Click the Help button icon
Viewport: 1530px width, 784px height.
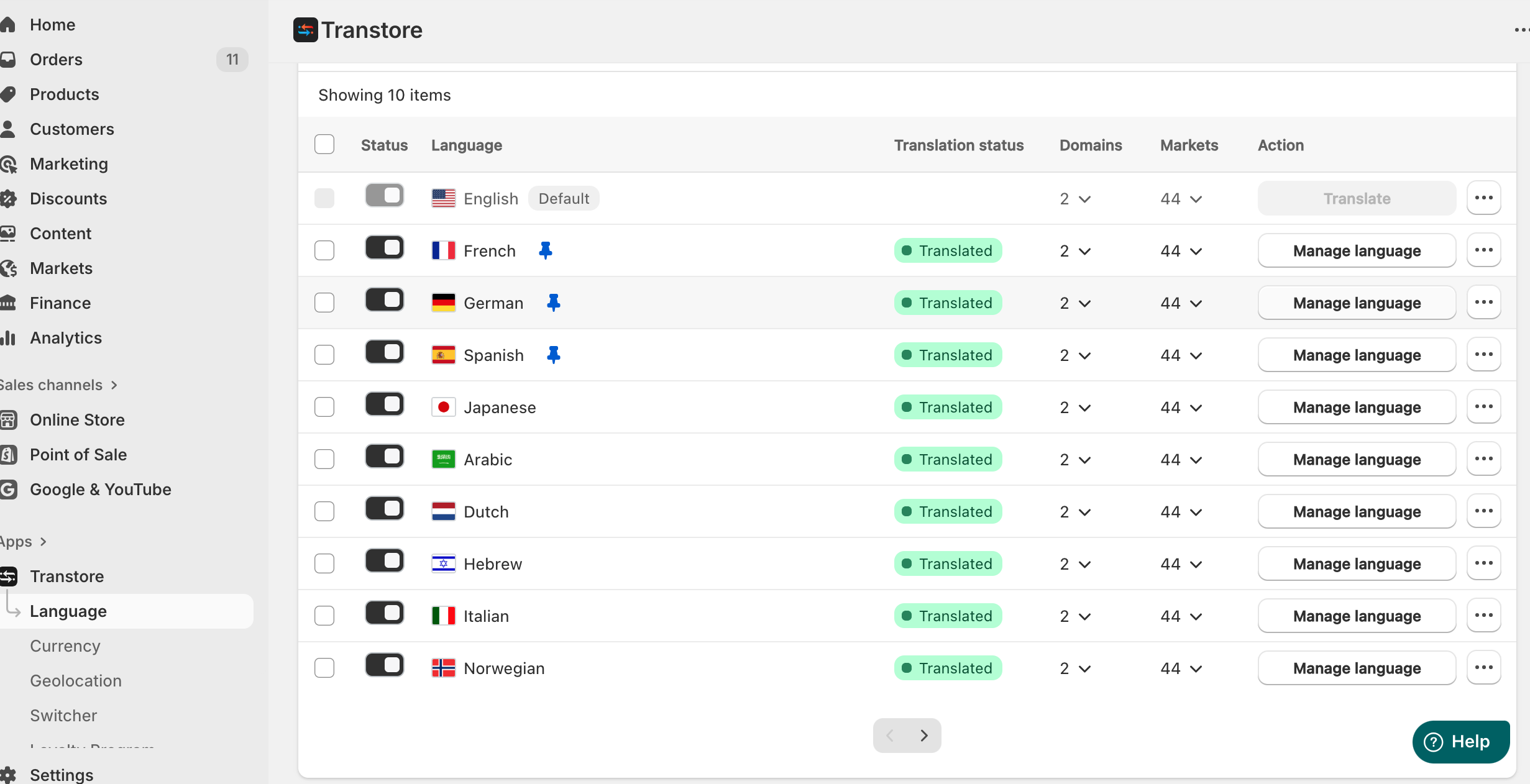(1433, 742)
